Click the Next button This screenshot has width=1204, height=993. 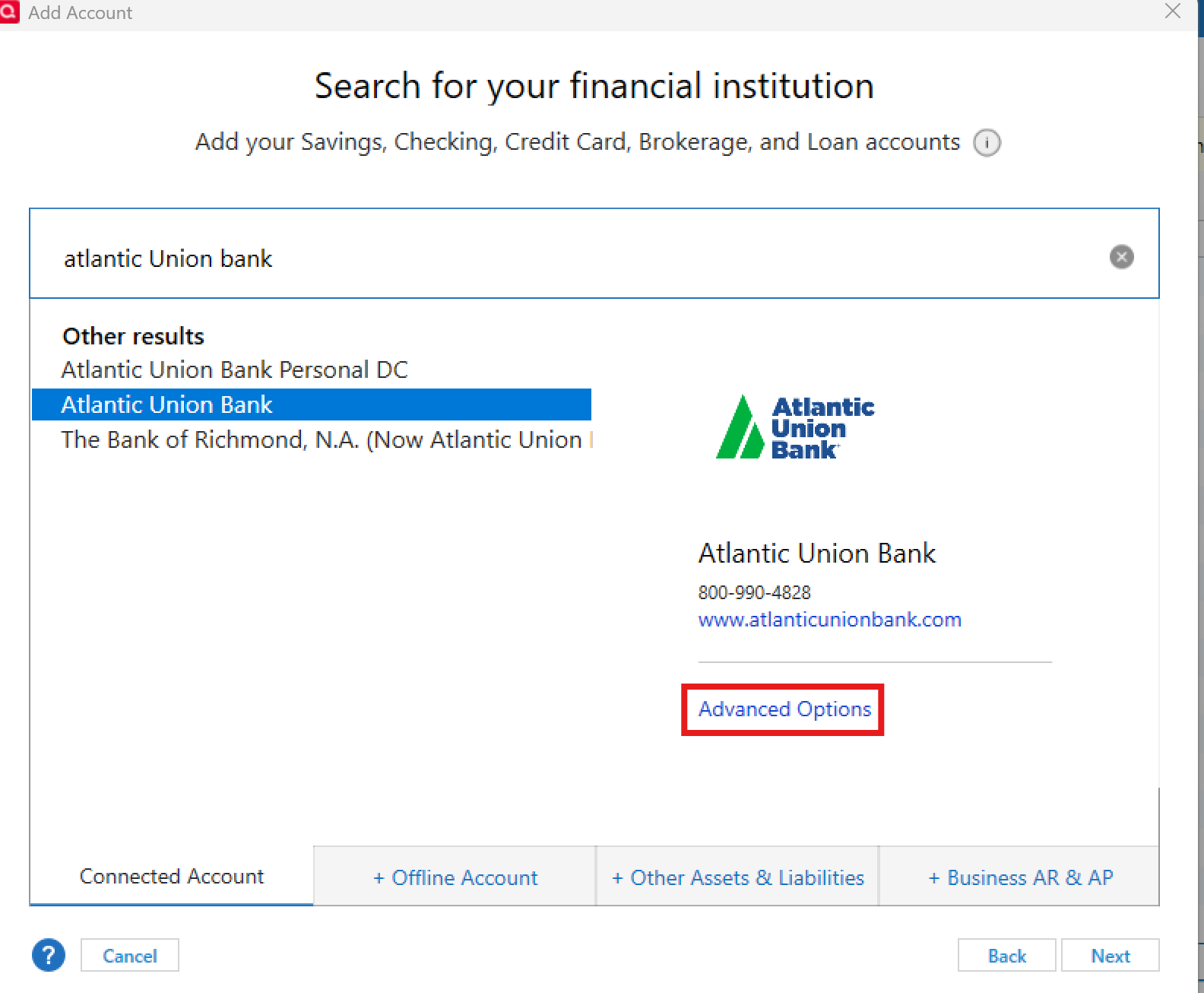click(1110, 955)
